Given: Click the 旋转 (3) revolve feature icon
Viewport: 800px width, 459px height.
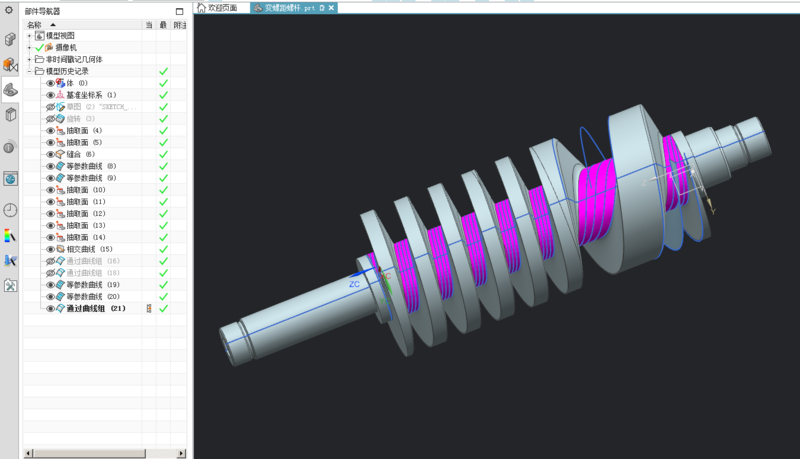Looking at the screenshot, I should pyautogui.click(x=60, y=118).
